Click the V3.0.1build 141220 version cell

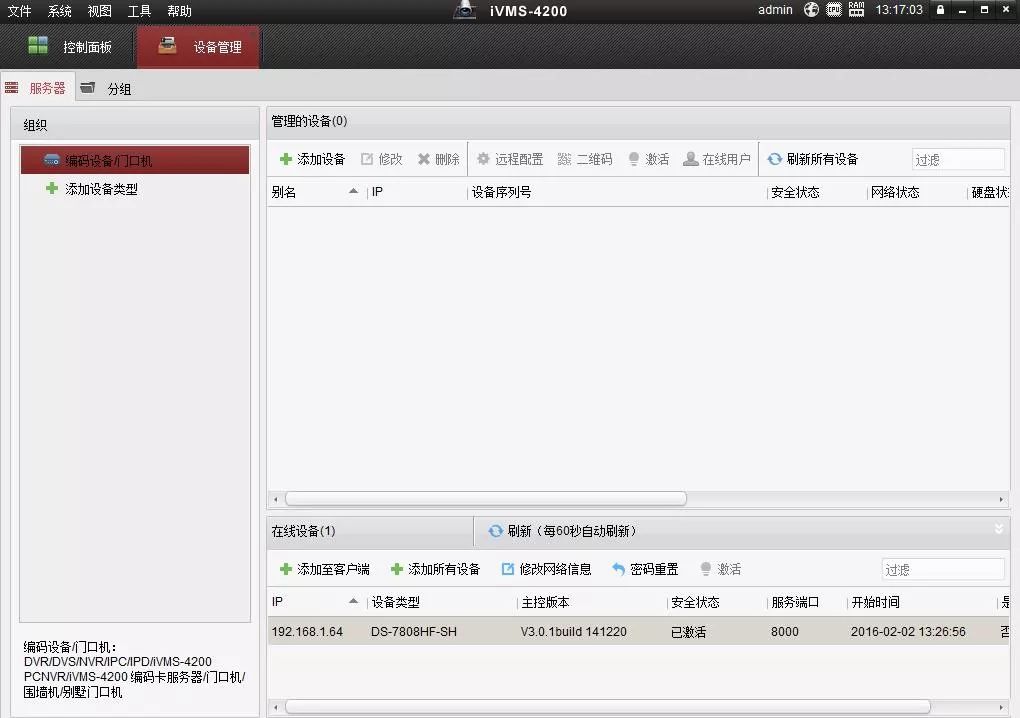tap(574, 632)
